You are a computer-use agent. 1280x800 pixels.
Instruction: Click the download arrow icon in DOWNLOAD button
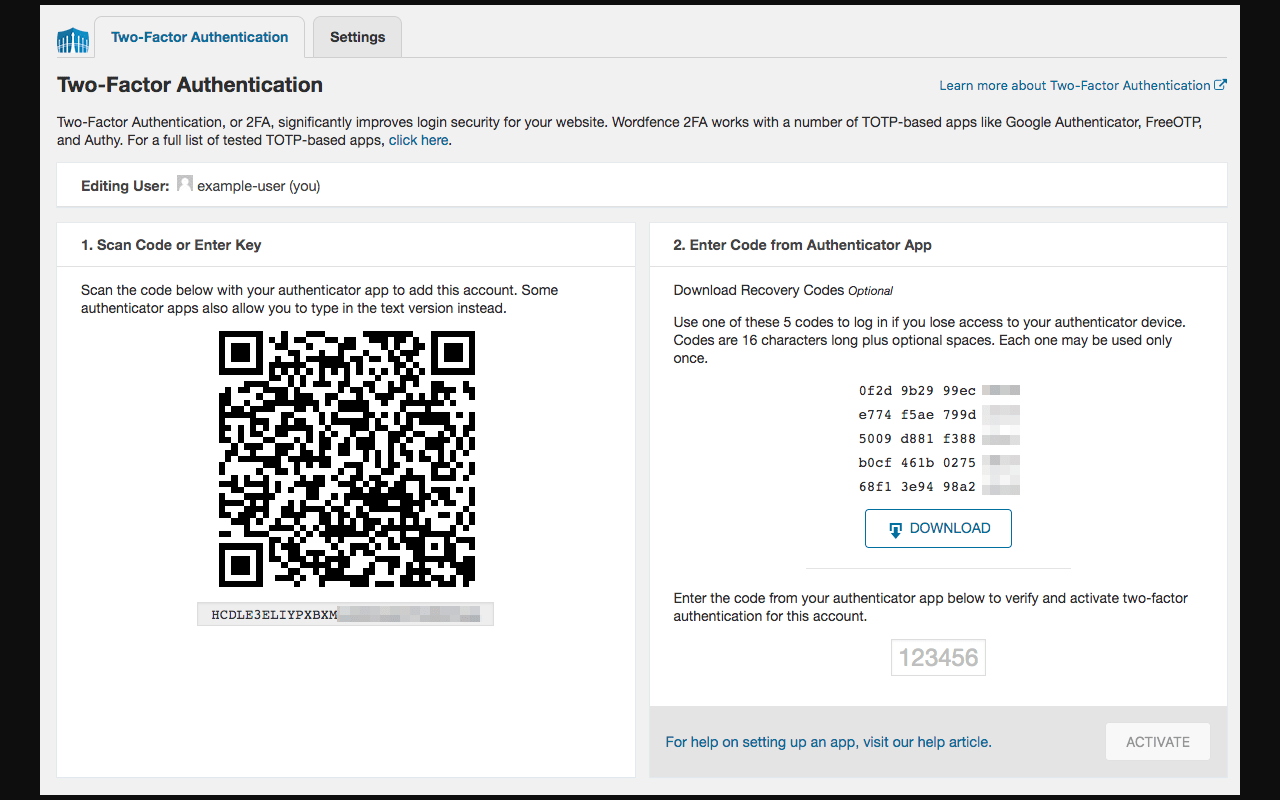click(896, 529)
